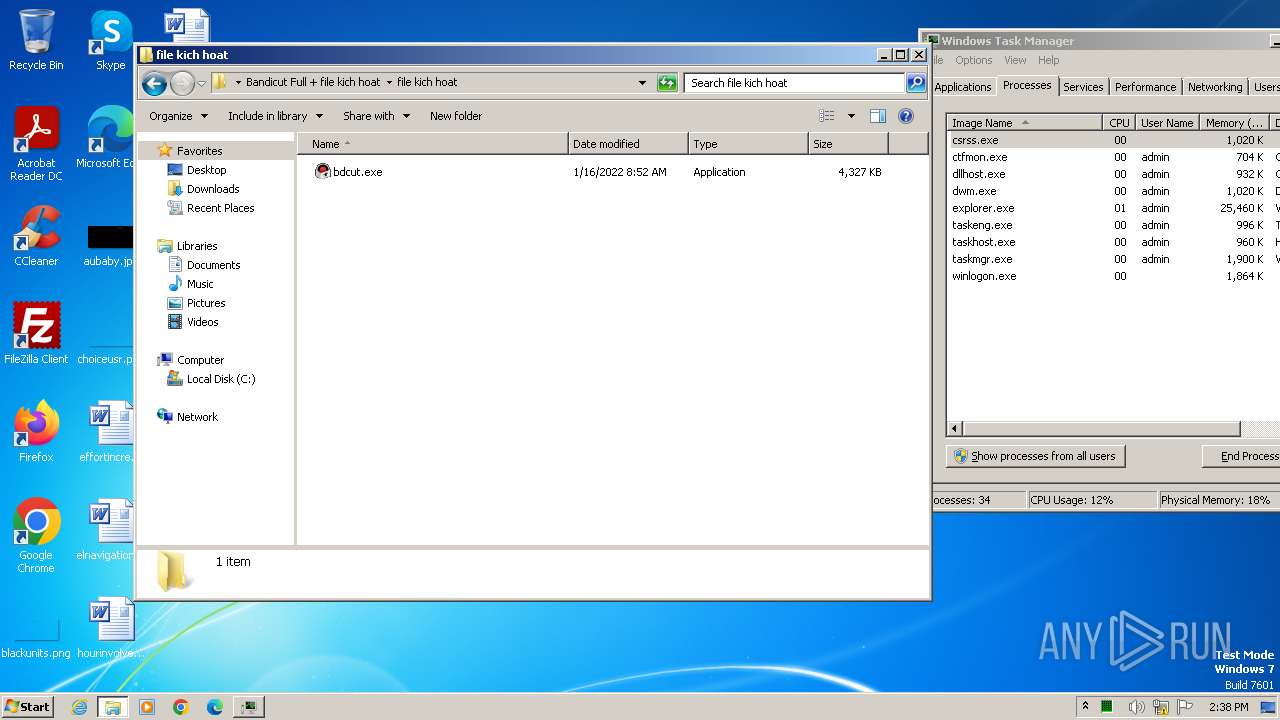Toggle the preview pane icon

[877, 116]
